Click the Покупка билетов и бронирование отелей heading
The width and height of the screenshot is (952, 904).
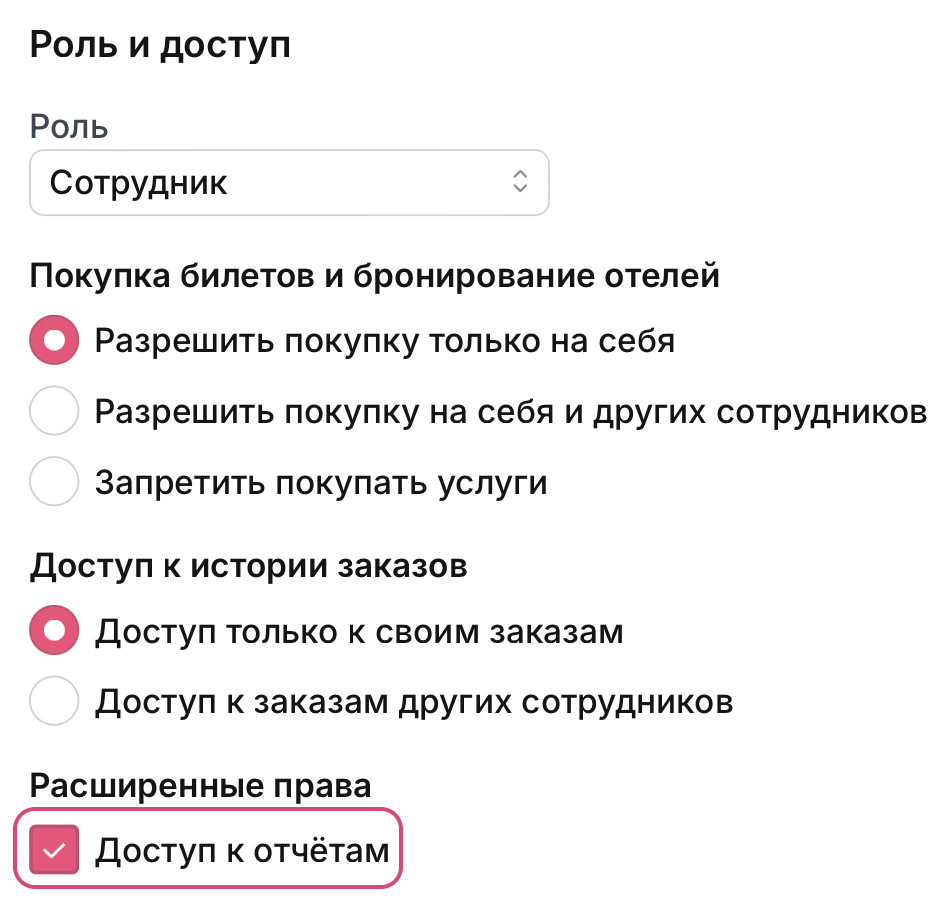(375, 275)
